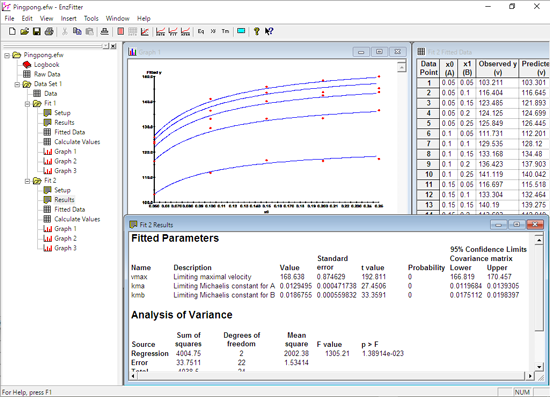The width and height of the screenshot is (550, 397).
Task: Open Graph 3 under Fit 2
Action: [65, 248]
